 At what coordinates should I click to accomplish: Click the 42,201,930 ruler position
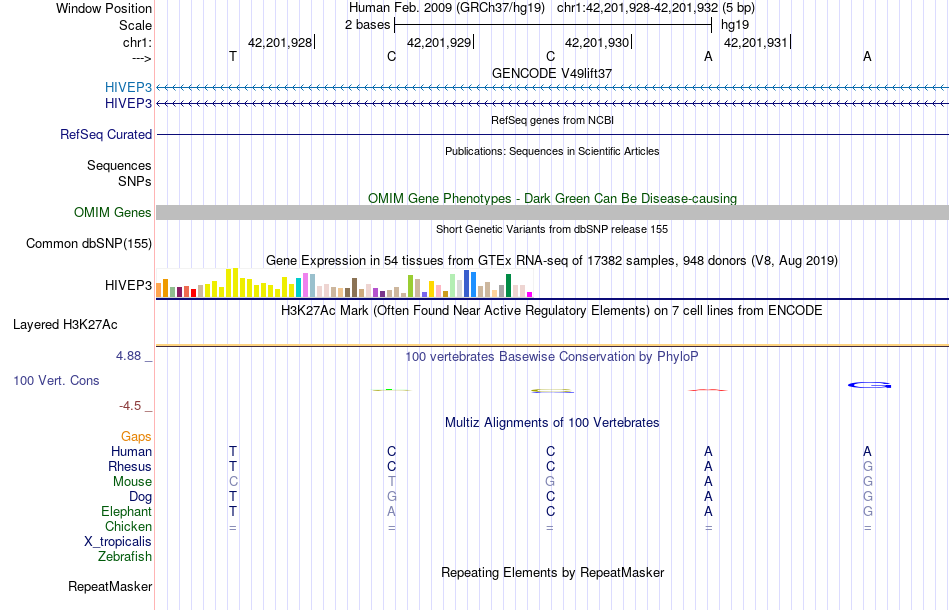coord(597,42)
